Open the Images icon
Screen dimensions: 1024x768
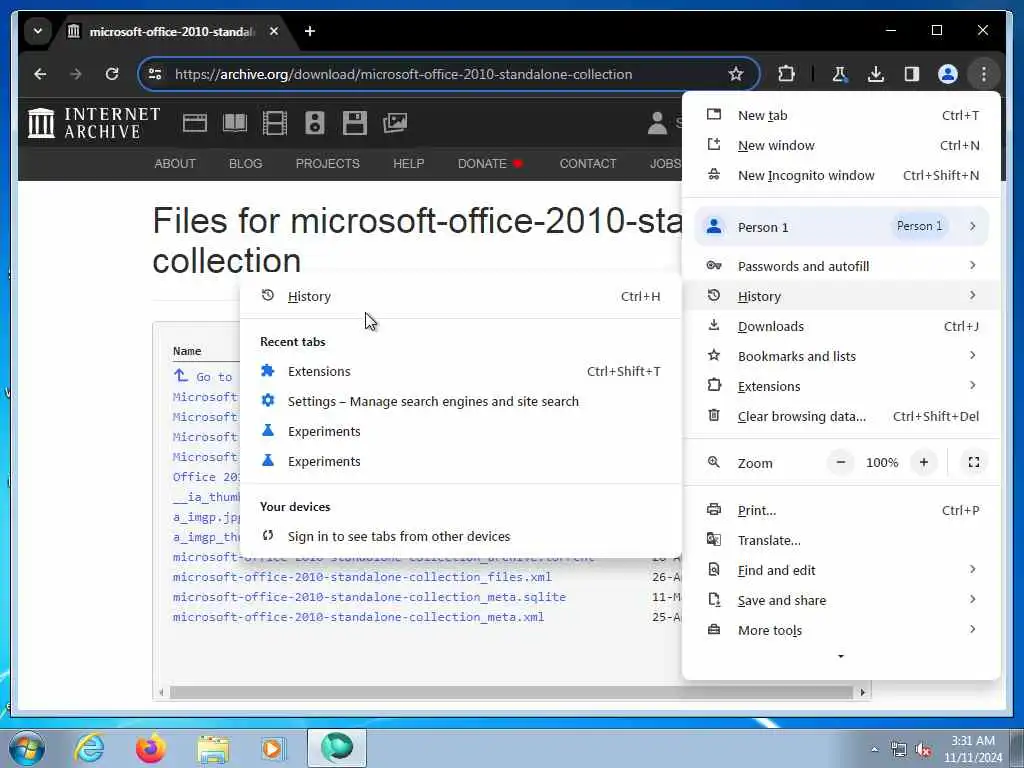[x=395, y=123]
